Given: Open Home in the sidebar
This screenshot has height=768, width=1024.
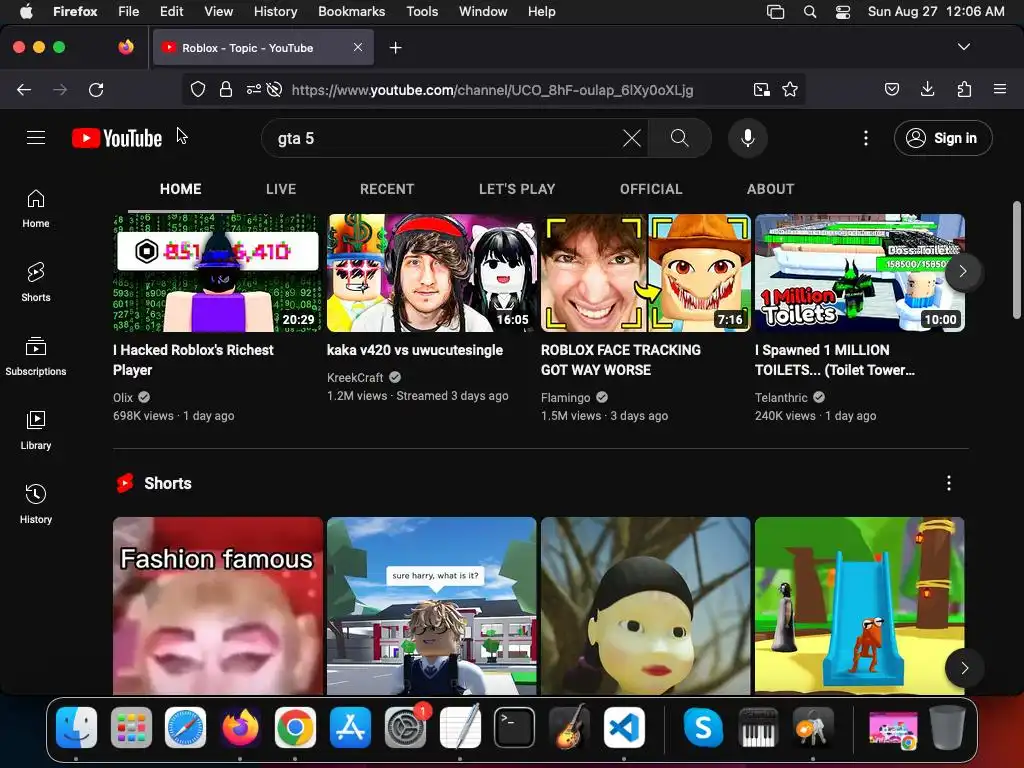Looking at the screenshot, I should pos(36,208).
